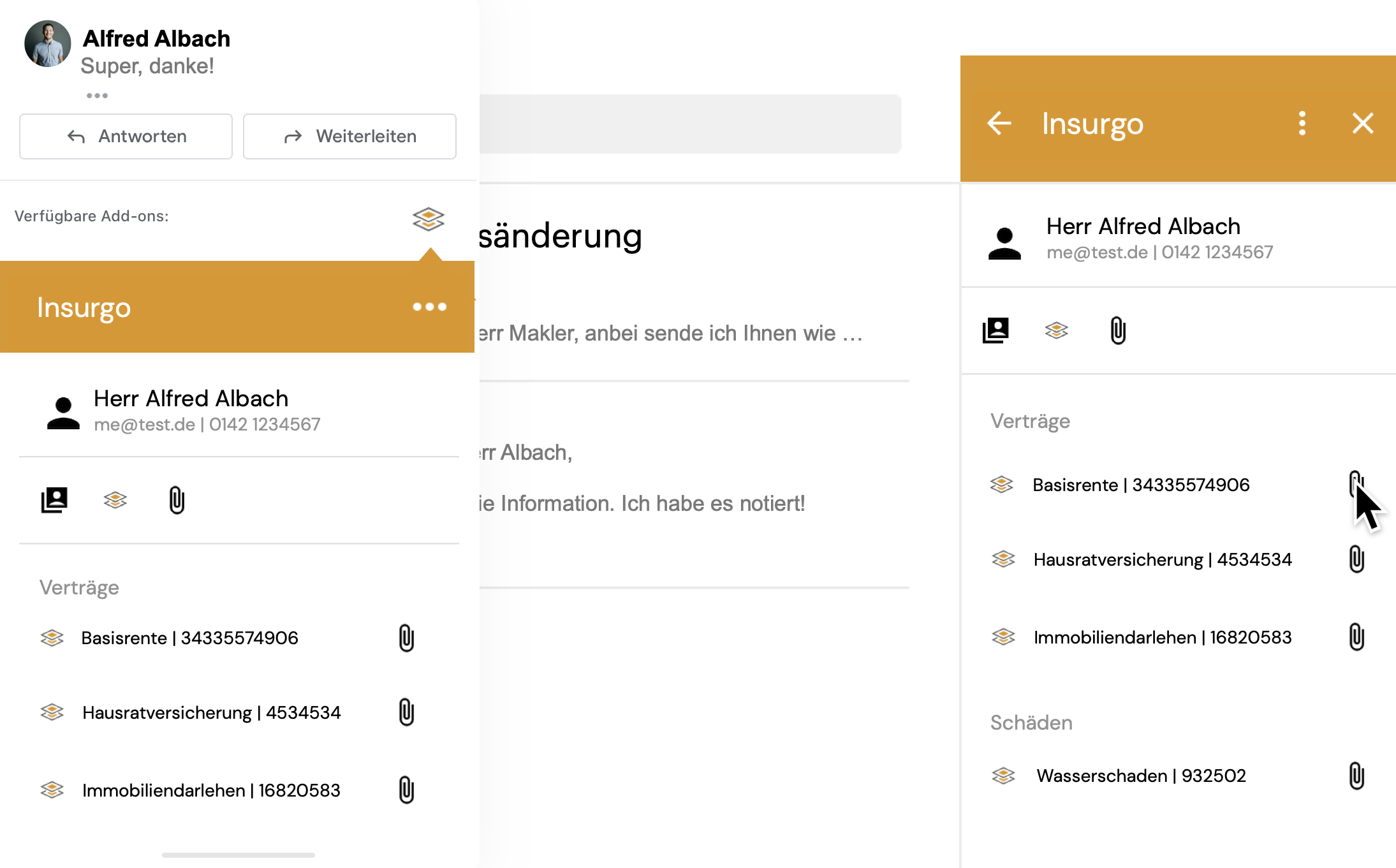Click the Antworten reply button

coord(126,136)
